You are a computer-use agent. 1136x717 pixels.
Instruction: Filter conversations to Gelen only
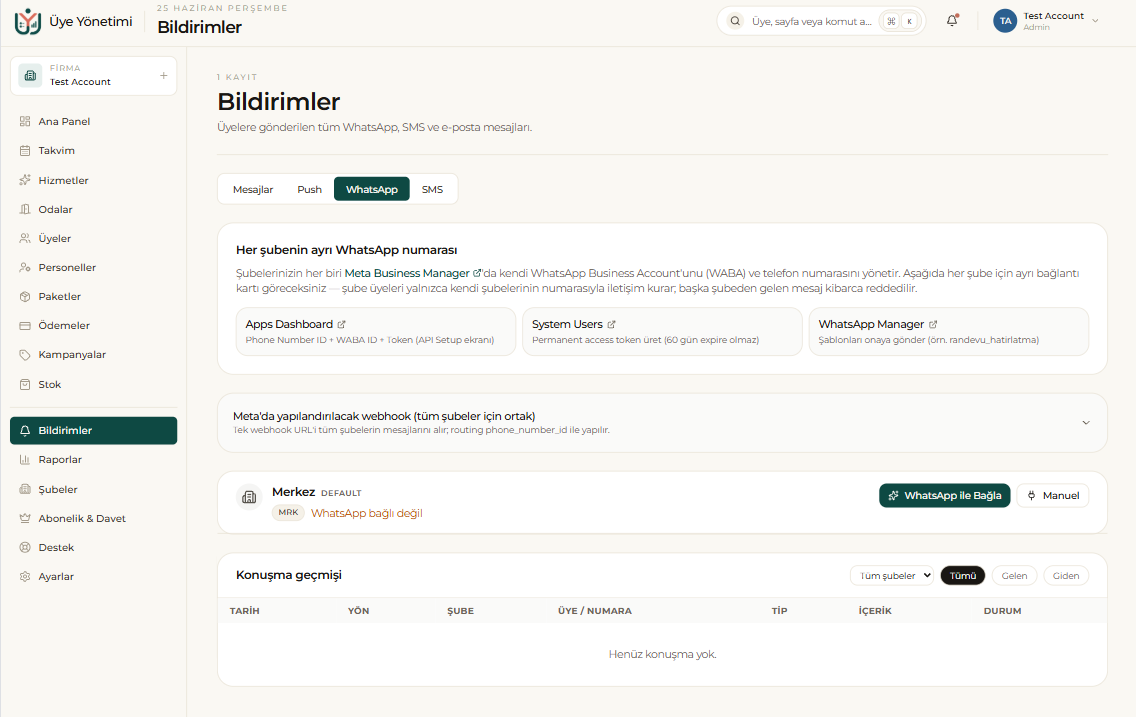tap(1014, 576)
